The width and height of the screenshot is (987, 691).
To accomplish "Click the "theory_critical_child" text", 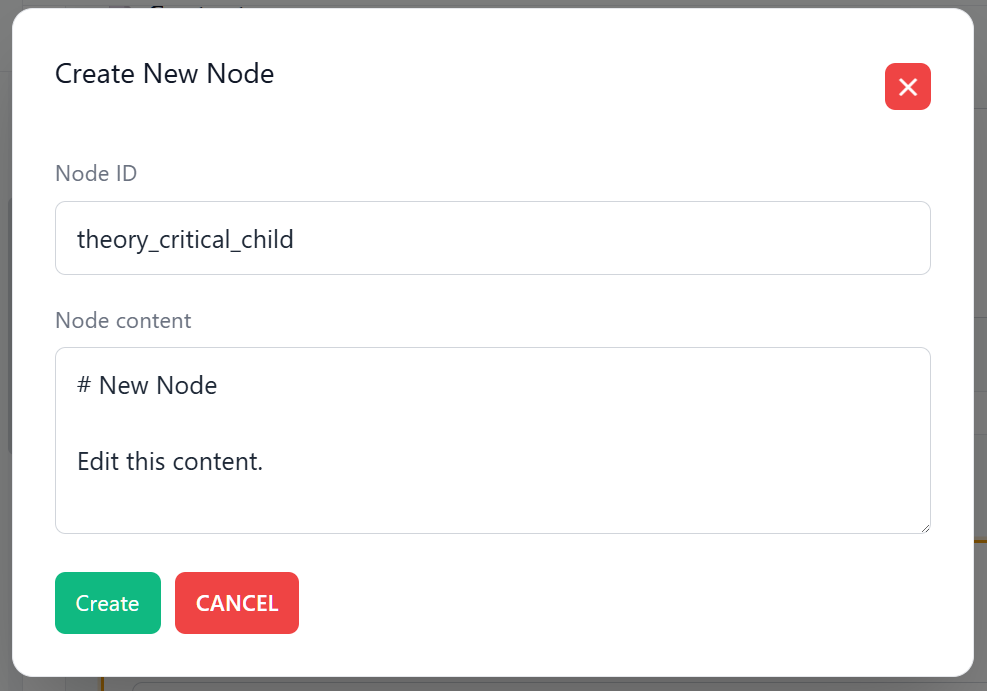I will tap(185, 239).
